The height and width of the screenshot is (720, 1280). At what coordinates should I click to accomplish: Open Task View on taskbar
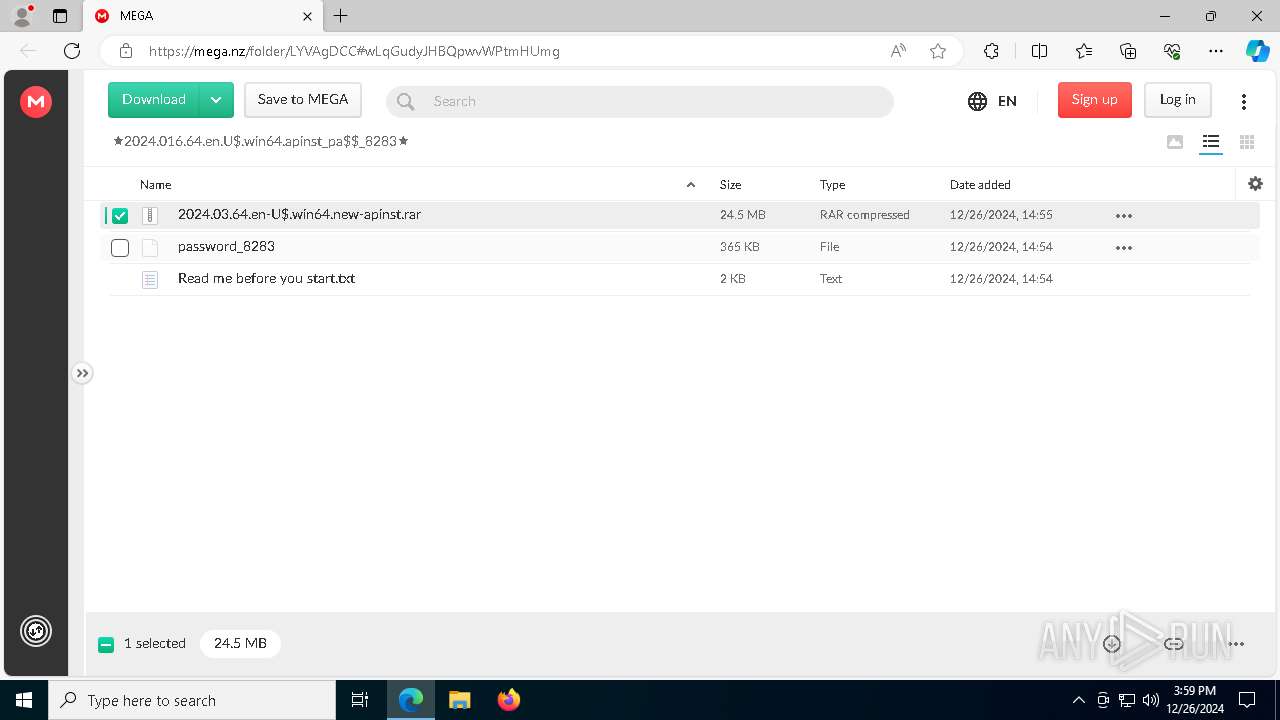coord(360,700)
